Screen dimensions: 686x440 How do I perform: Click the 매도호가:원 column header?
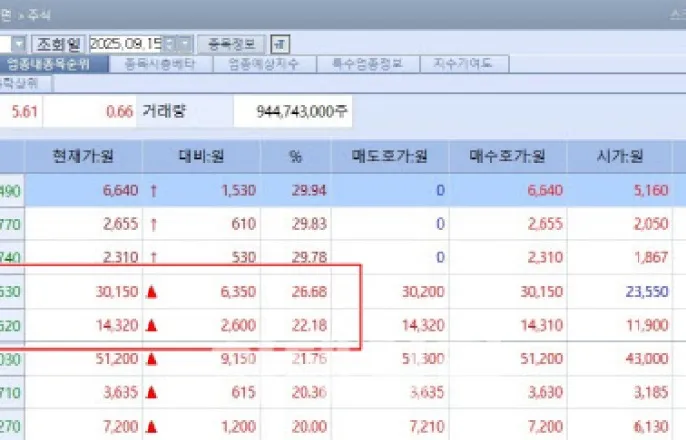click(x=390, y=156)
